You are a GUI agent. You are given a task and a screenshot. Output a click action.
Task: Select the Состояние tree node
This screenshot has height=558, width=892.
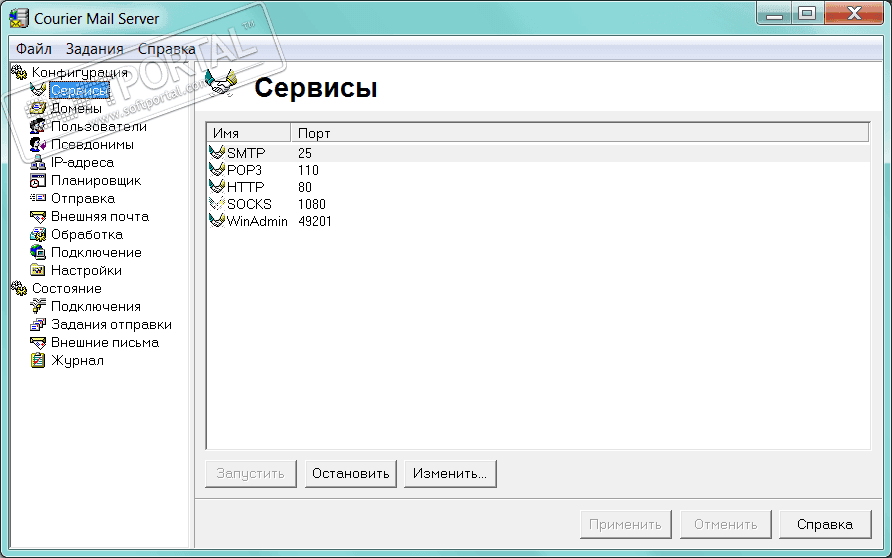click(67, 288)
